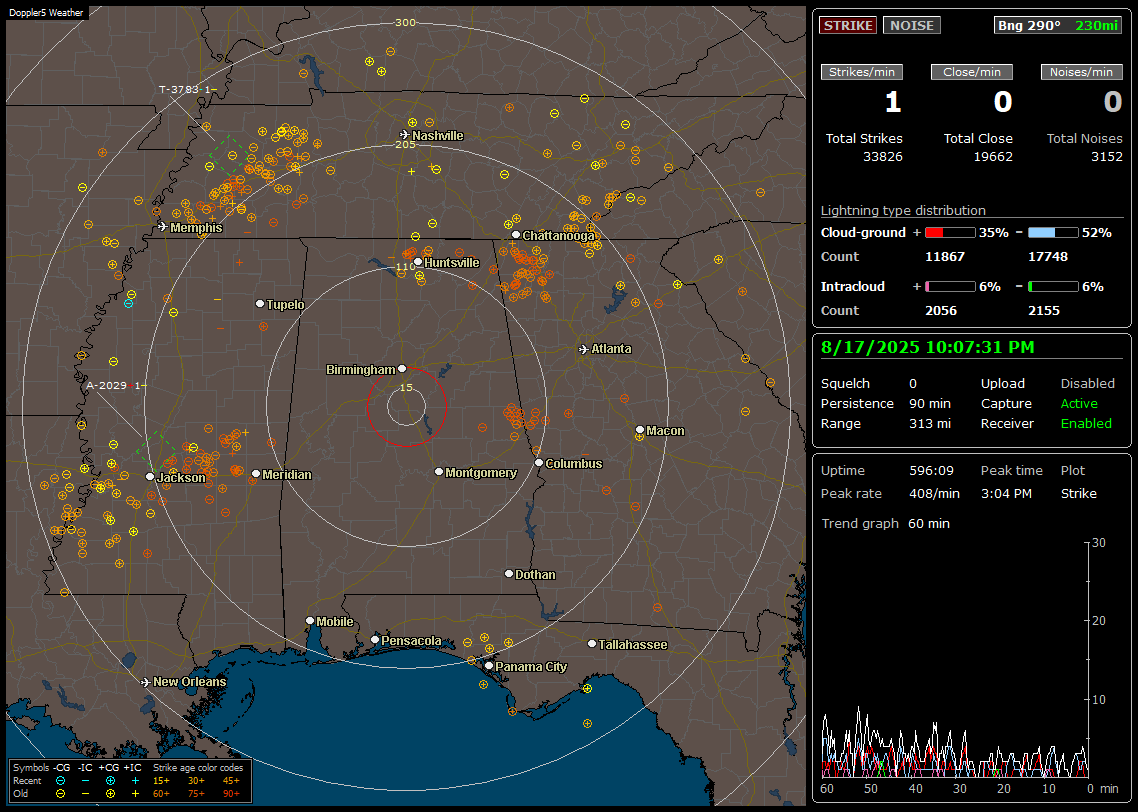Click the negative intracloud green percentage bar
This screenshot has width=1138, height=812.
pyautogui.click(x=1053, y=287)
